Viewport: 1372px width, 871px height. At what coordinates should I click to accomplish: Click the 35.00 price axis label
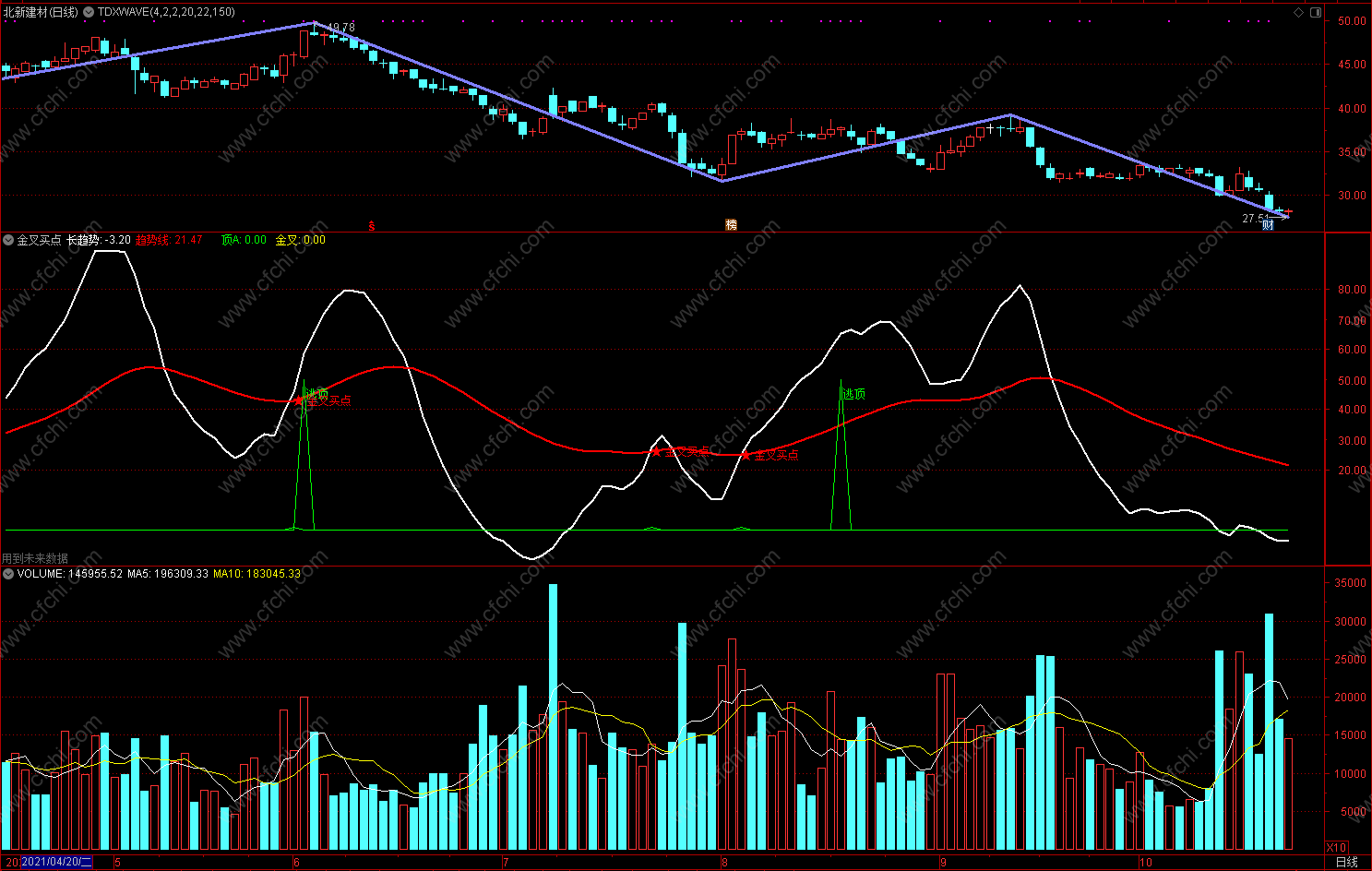(x=1352, y=152)
